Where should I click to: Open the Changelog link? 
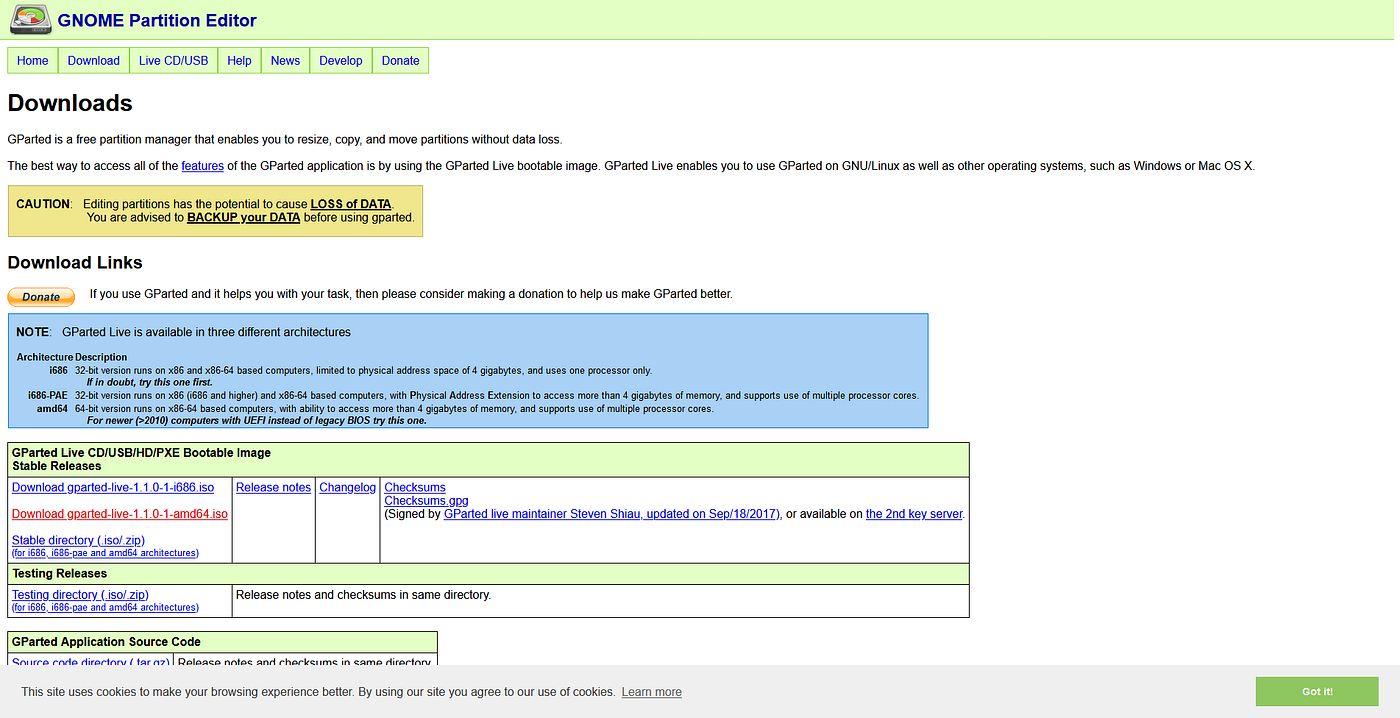coord(348,488)
